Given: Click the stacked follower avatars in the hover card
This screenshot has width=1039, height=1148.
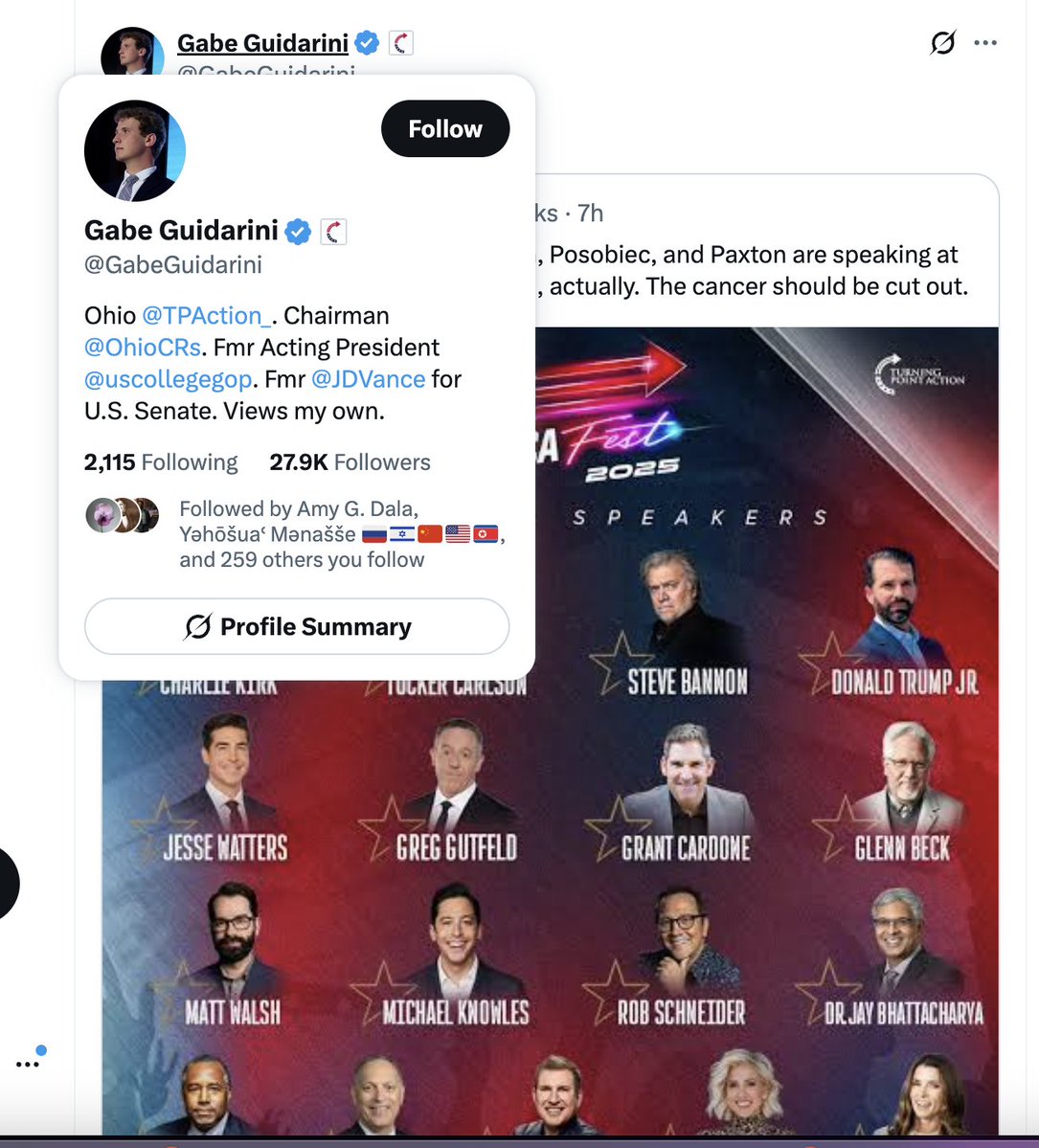Looking at the screenshot, I should pos(123,515).
